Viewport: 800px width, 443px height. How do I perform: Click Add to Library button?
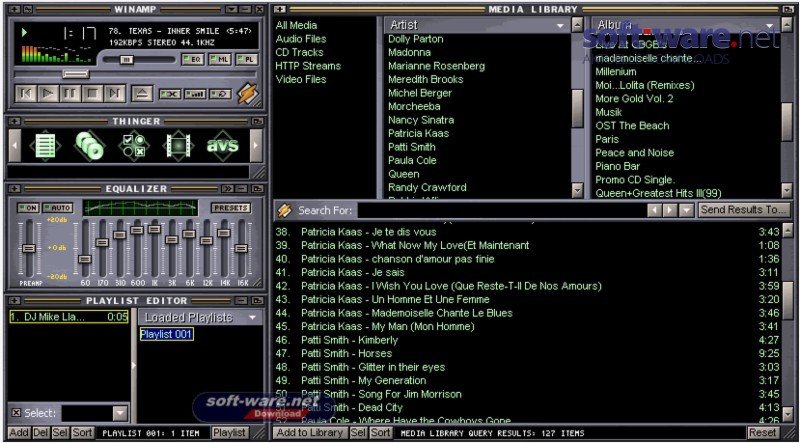310,433
